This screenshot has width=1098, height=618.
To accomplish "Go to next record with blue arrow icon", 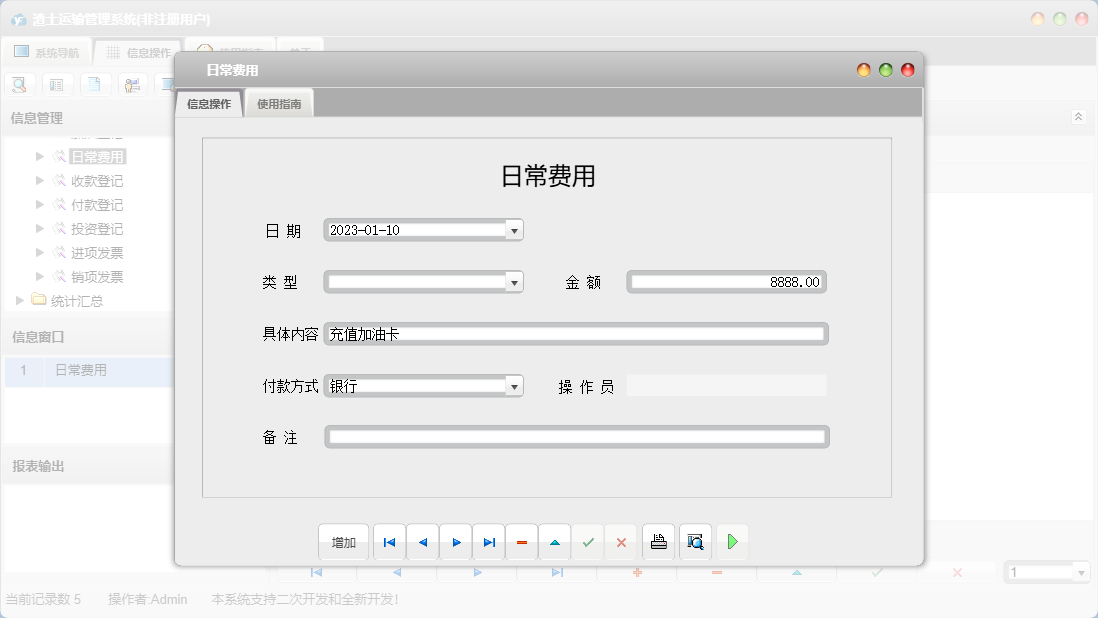I will coord(455,541).
